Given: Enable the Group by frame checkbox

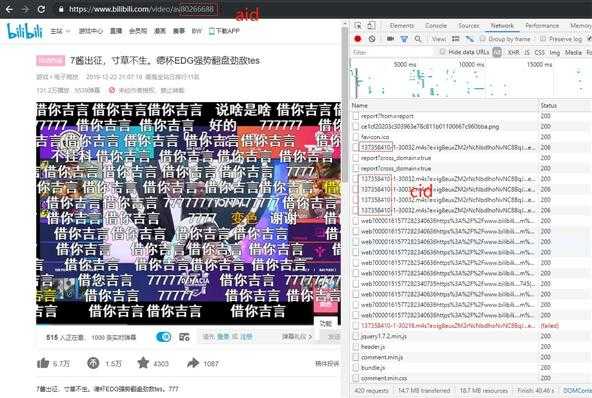Looking at the screenshot, I should coord(482,39).
